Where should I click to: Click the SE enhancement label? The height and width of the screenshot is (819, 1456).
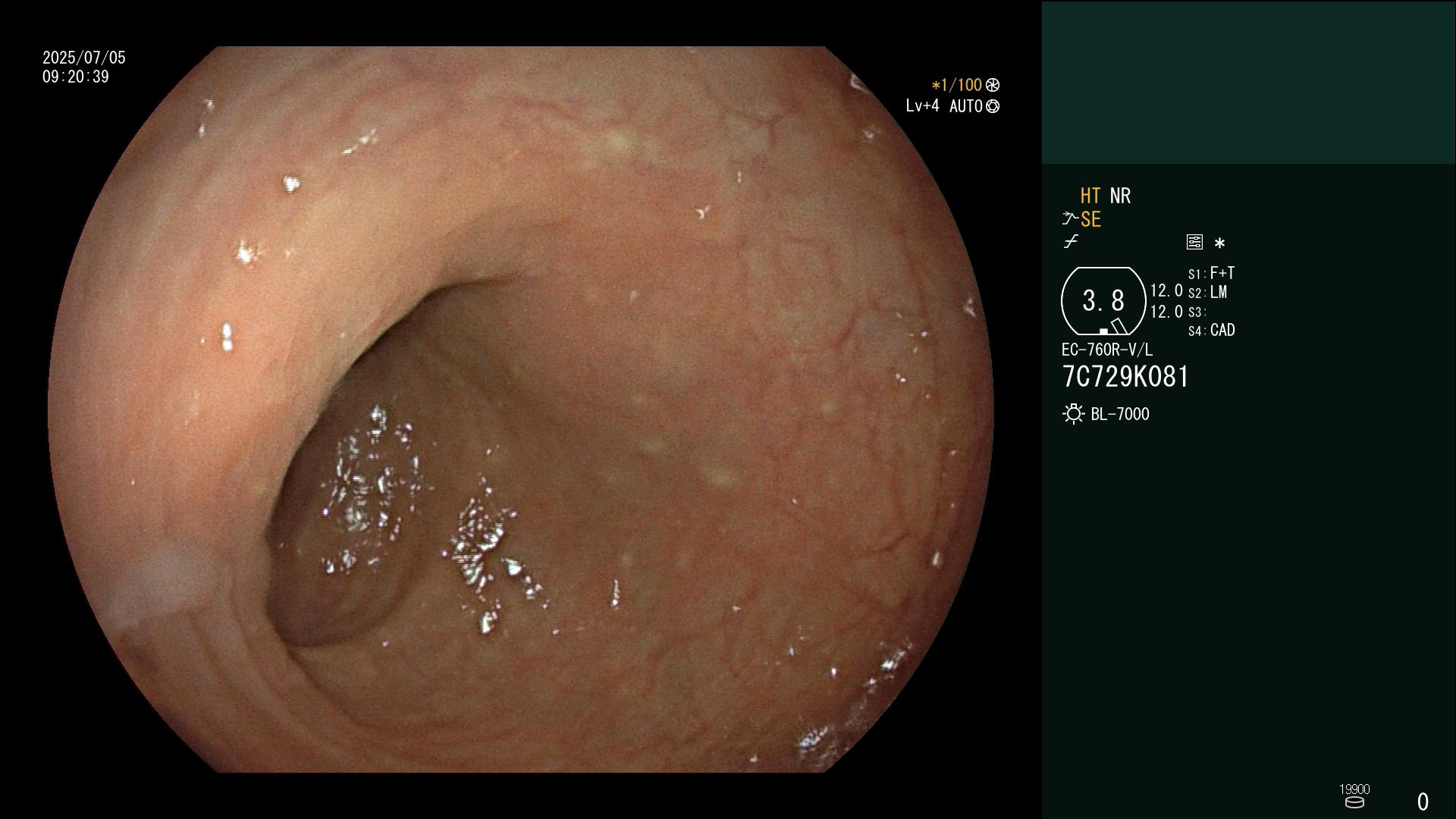pos(1090,220)
